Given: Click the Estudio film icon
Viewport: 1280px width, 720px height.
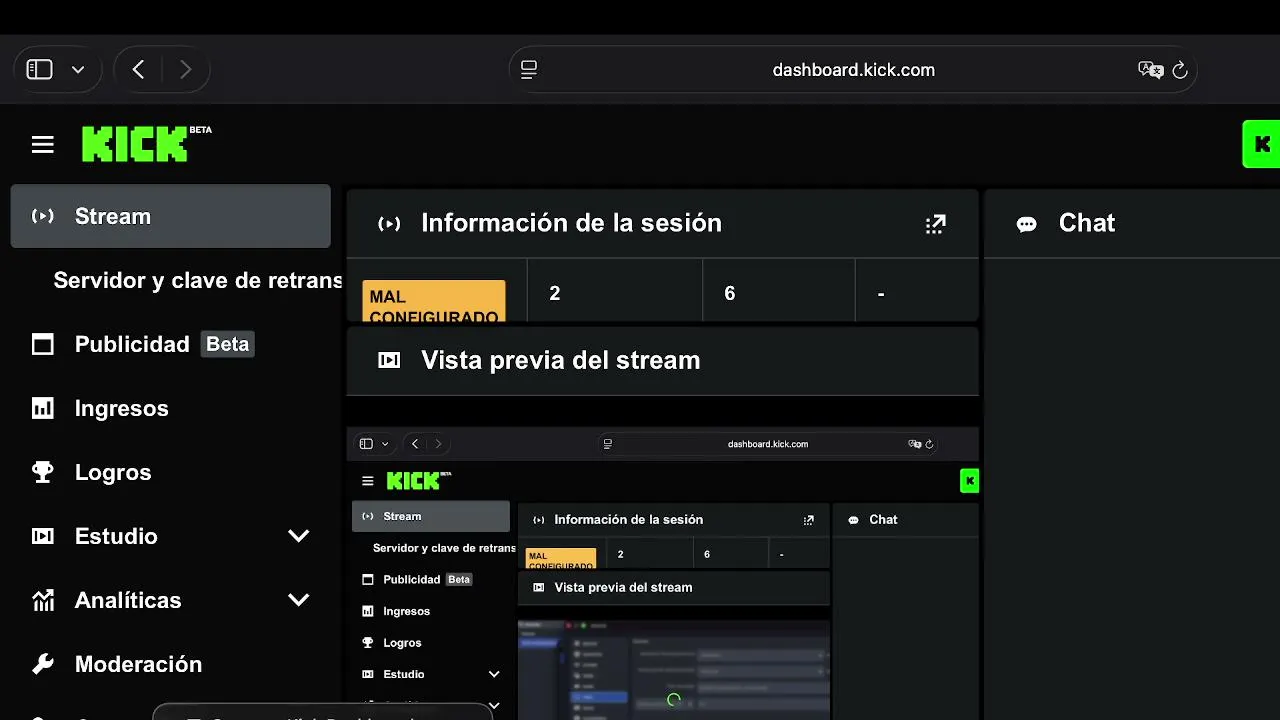Looking at the screenshot, I should [43, 536].
